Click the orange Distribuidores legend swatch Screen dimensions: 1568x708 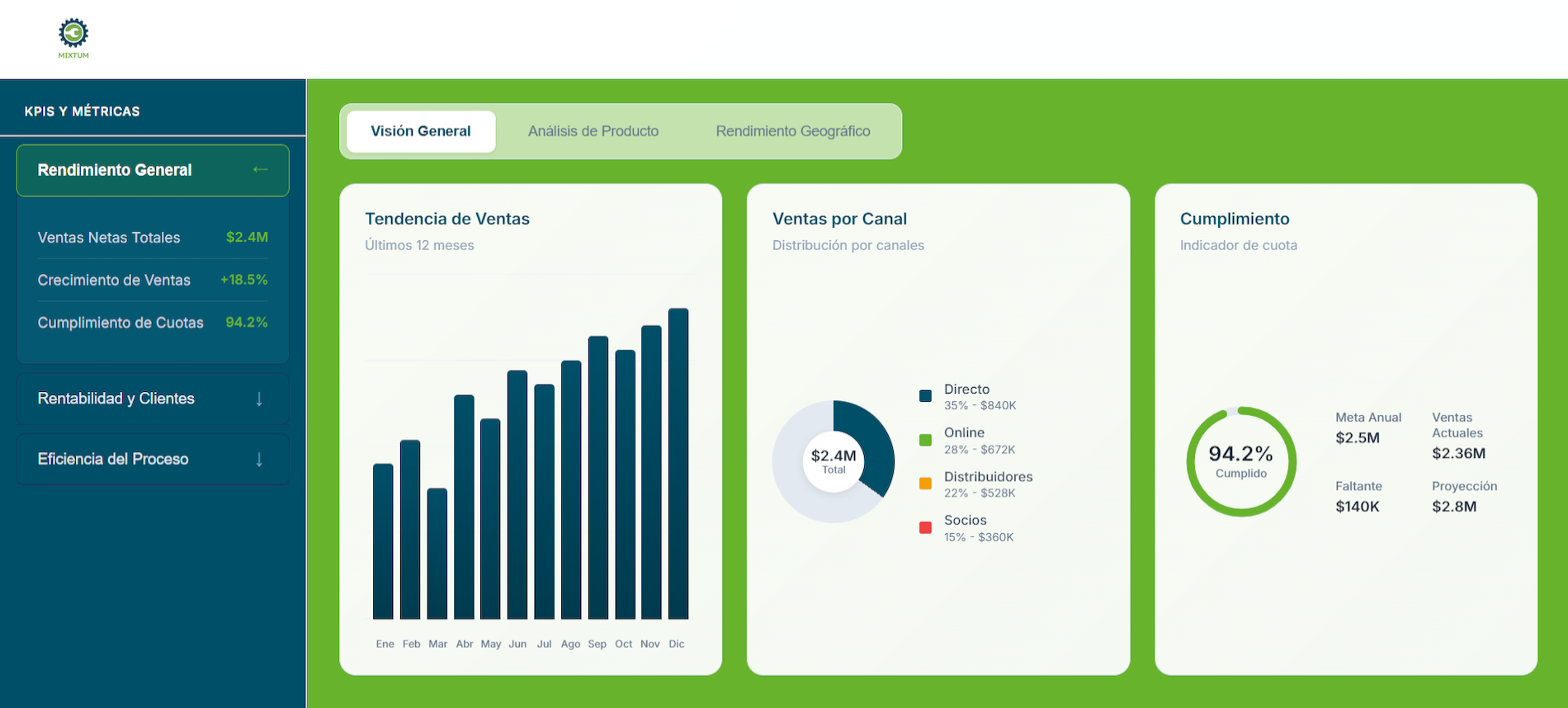pos(925,484)
